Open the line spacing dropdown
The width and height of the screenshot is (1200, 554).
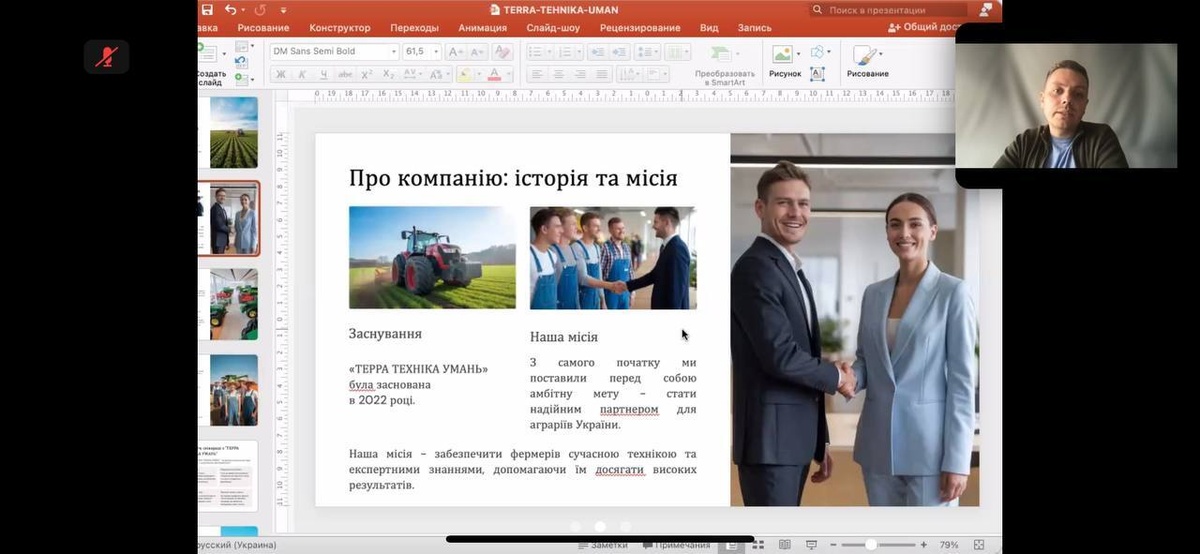pos(647,52)
